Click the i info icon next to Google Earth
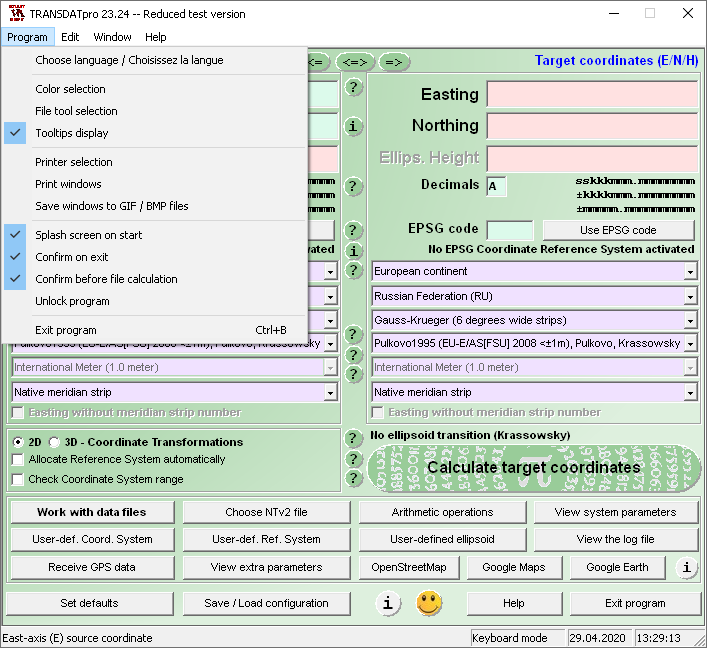 pyautogui.click(x=687, y=567)
